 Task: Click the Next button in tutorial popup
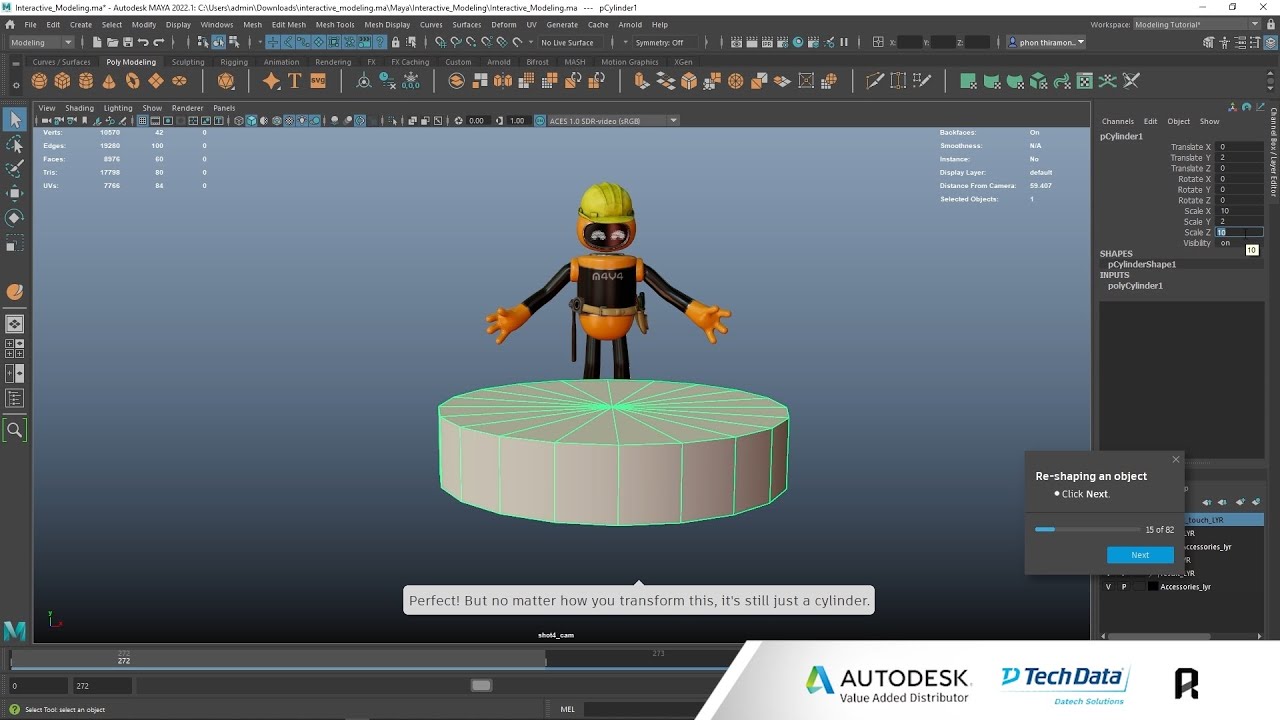1140,555
